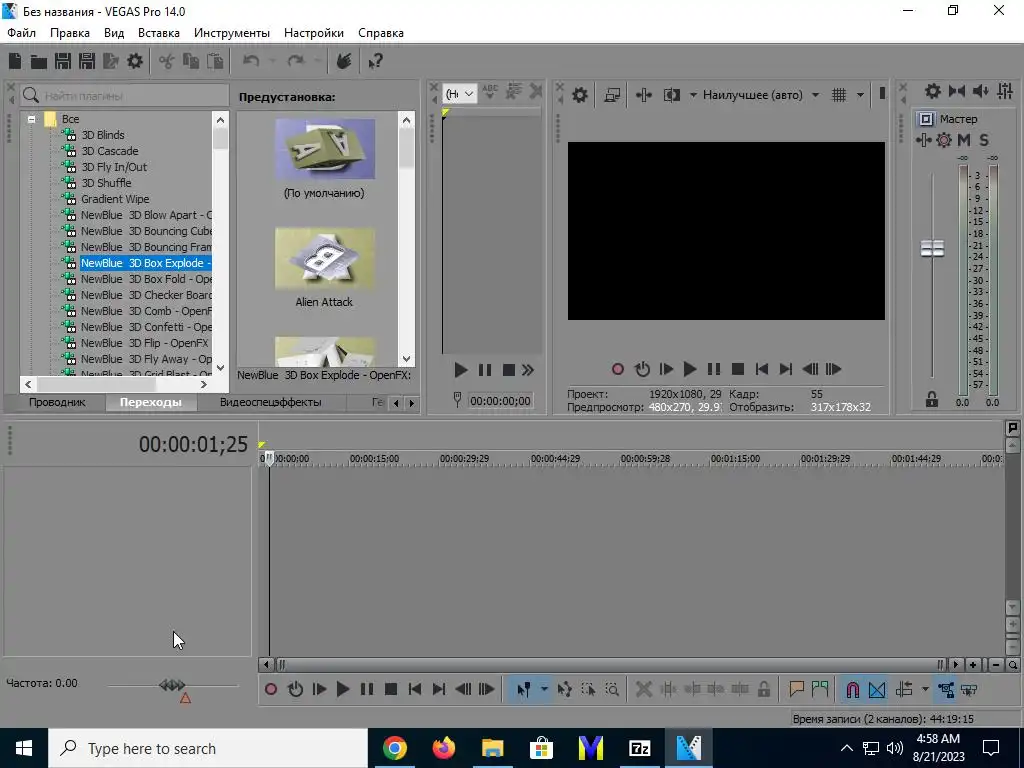The width and height of the screenshot is (1024, 768).
Task: Click the trimmer timecode field 00:00:00;00
Action: coord(500,401)
